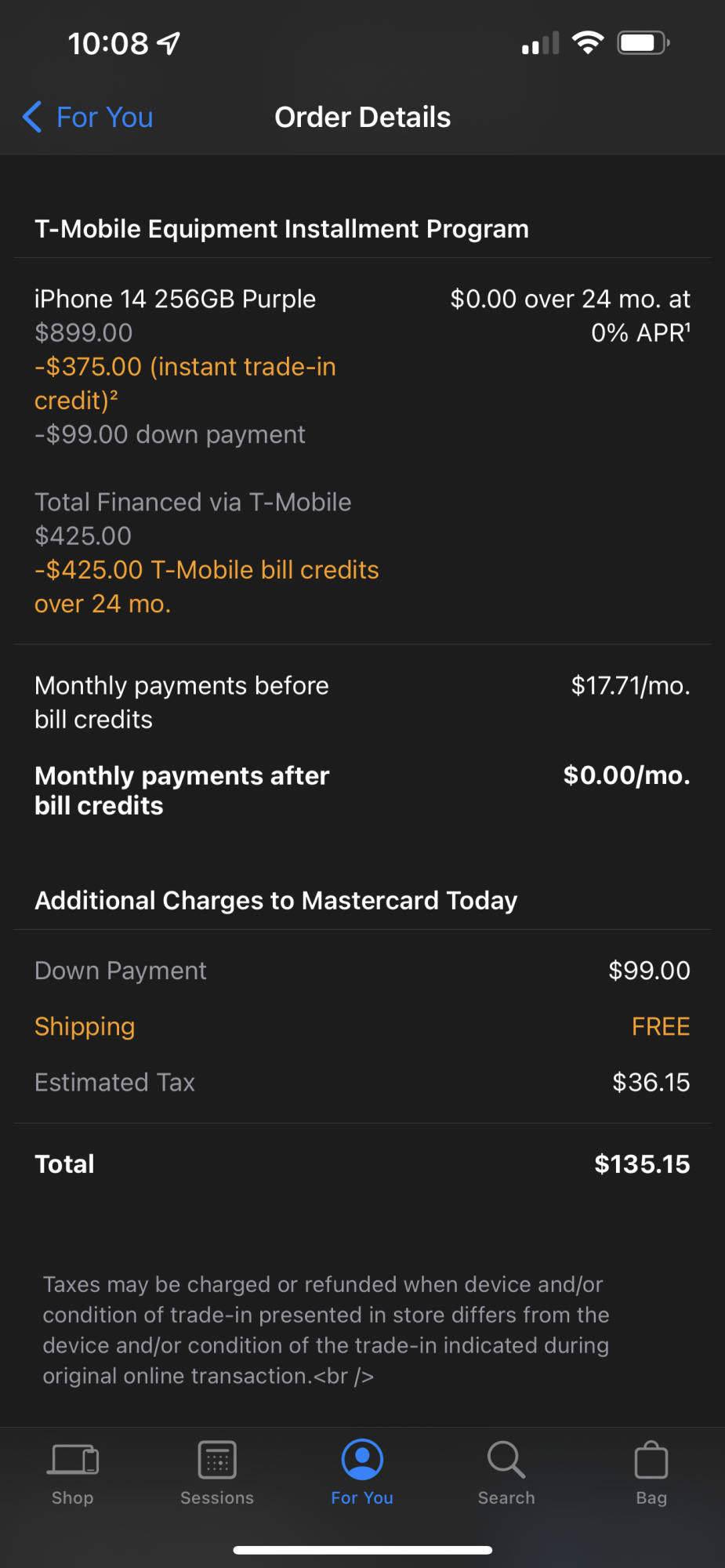This screenshot has width=725, height=1568.
Task: Tap the Total $135.15 amount
Action: pyautogui.click(x=642, y=1163)
